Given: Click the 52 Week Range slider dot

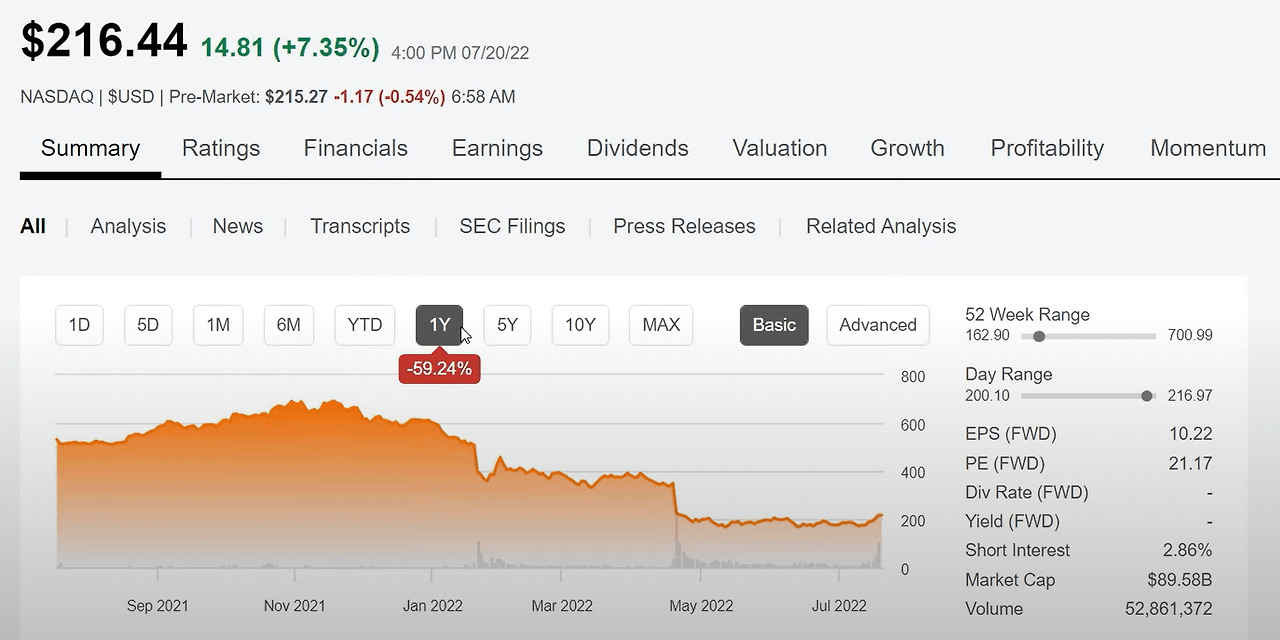Looking at the screenshot, I should pyautogui.click(x=1039, y=336).
